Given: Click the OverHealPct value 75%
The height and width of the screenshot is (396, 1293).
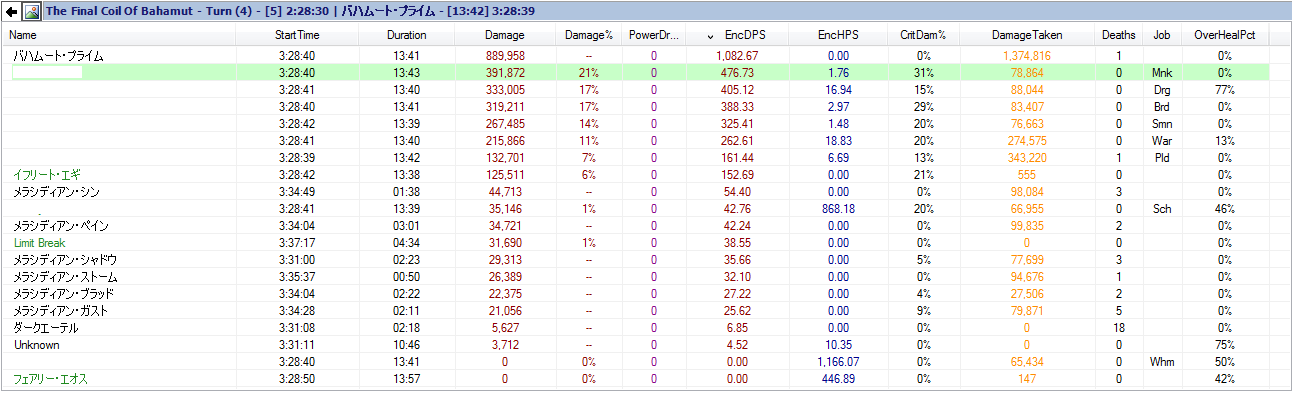Looking at the screenshot, I should 1225,344.
